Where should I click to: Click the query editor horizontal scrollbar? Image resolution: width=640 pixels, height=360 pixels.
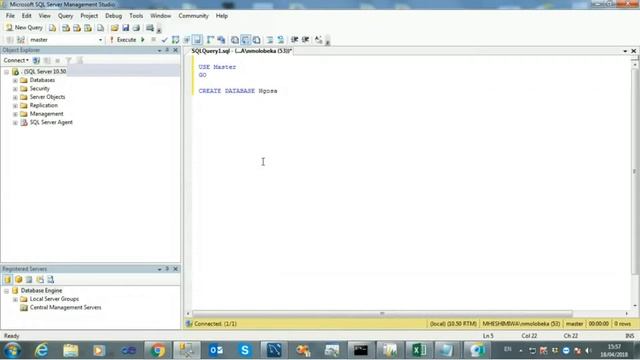[x=382, y=313]
